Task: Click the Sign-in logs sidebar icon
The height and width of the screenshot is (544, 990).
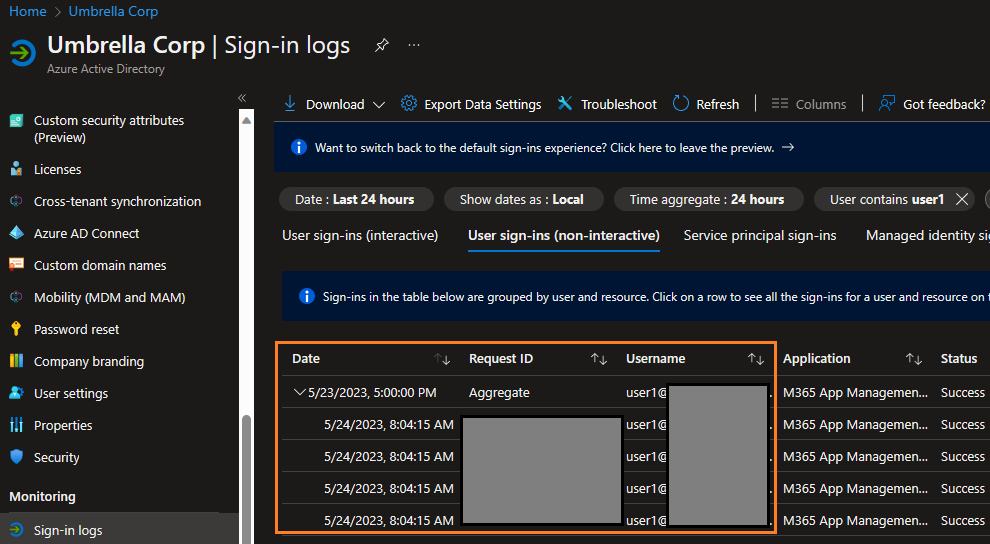Action: [16, 530]
